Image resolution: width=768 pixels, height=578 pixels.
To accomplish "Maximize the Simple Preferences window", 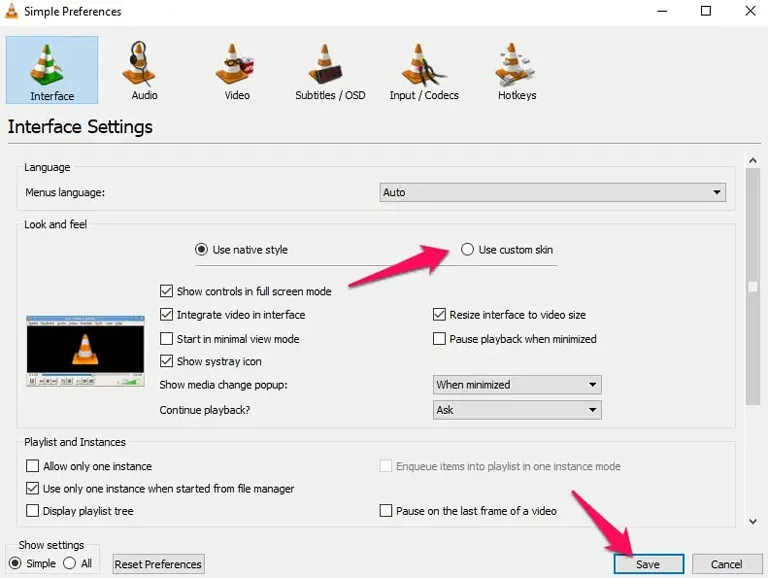I will 706,11.
